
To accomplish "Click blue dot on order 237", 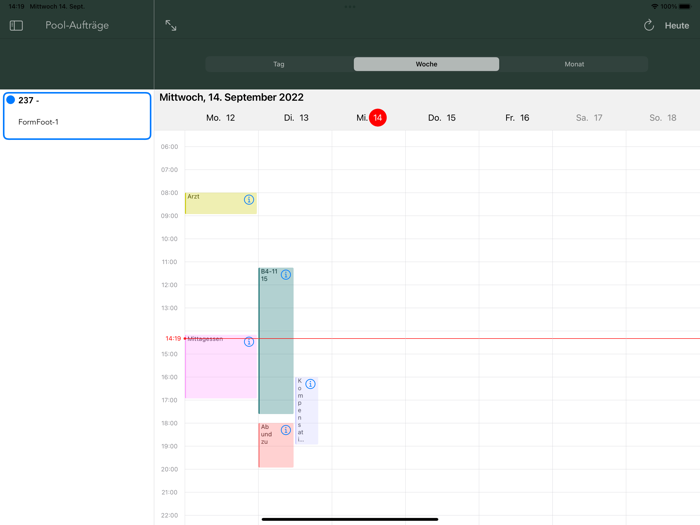I will click(x=11, y=100).
